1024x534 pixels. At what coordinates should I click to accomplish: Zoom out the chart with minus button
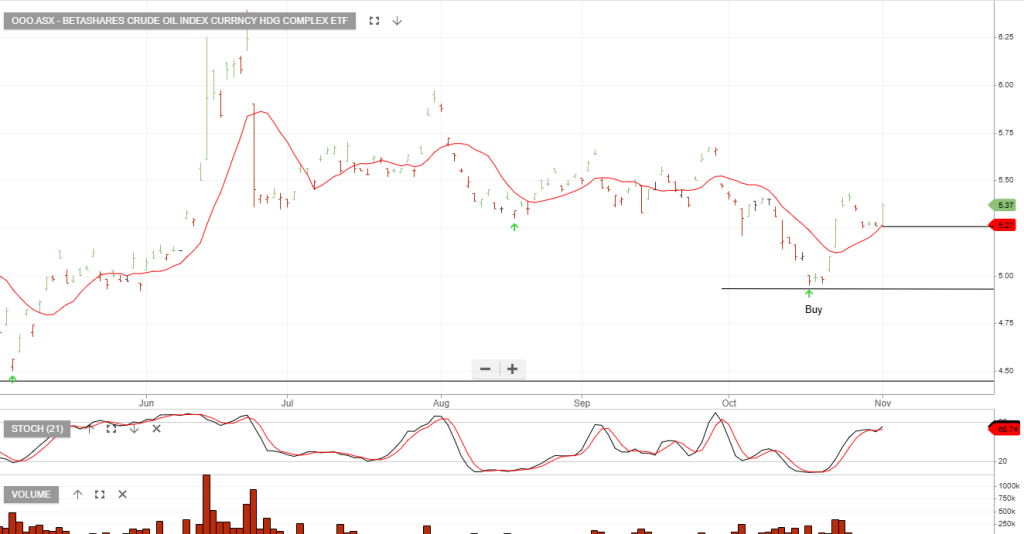coord(485,369)
